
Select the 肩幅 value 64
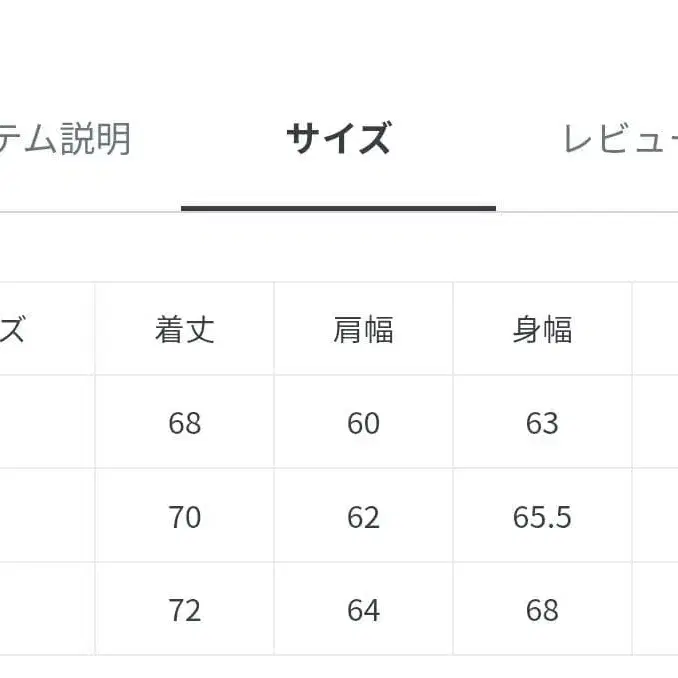click(363, 610)
